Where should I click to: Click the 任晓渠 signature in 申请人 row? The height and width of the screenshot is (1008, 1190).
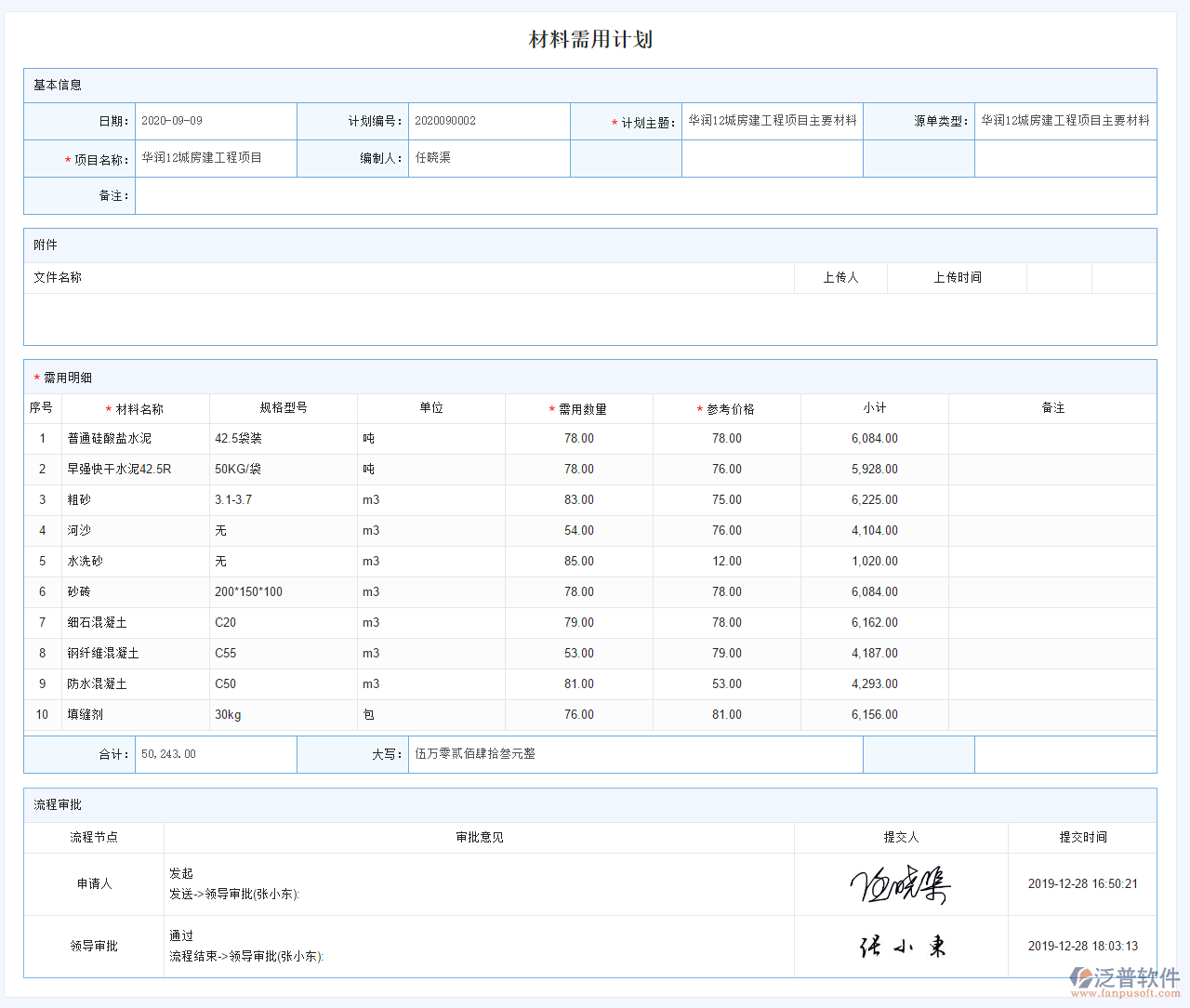point(900,883)
